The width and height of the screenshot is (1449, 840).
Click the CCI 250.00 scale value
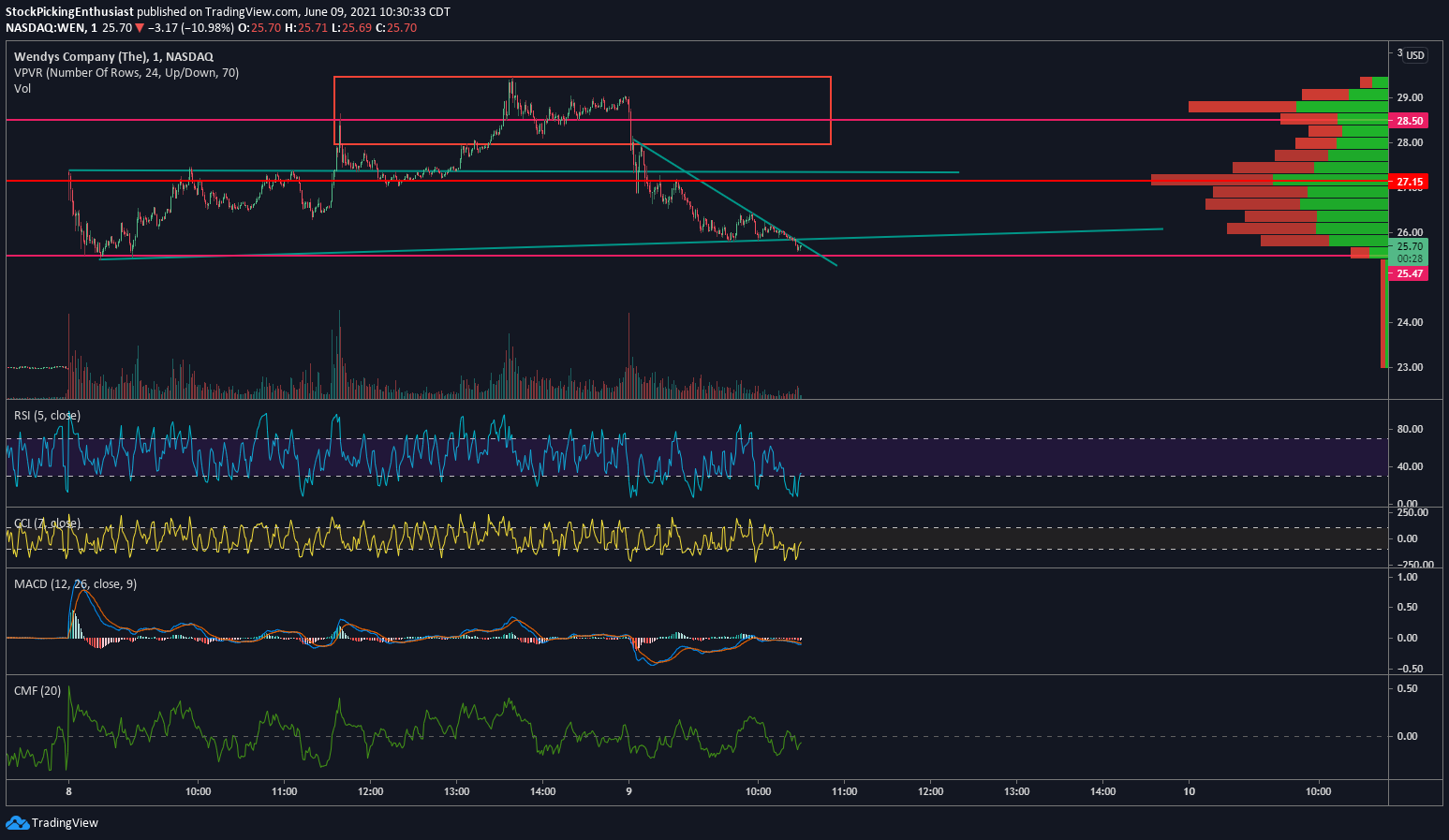(x=1412, y=512)
